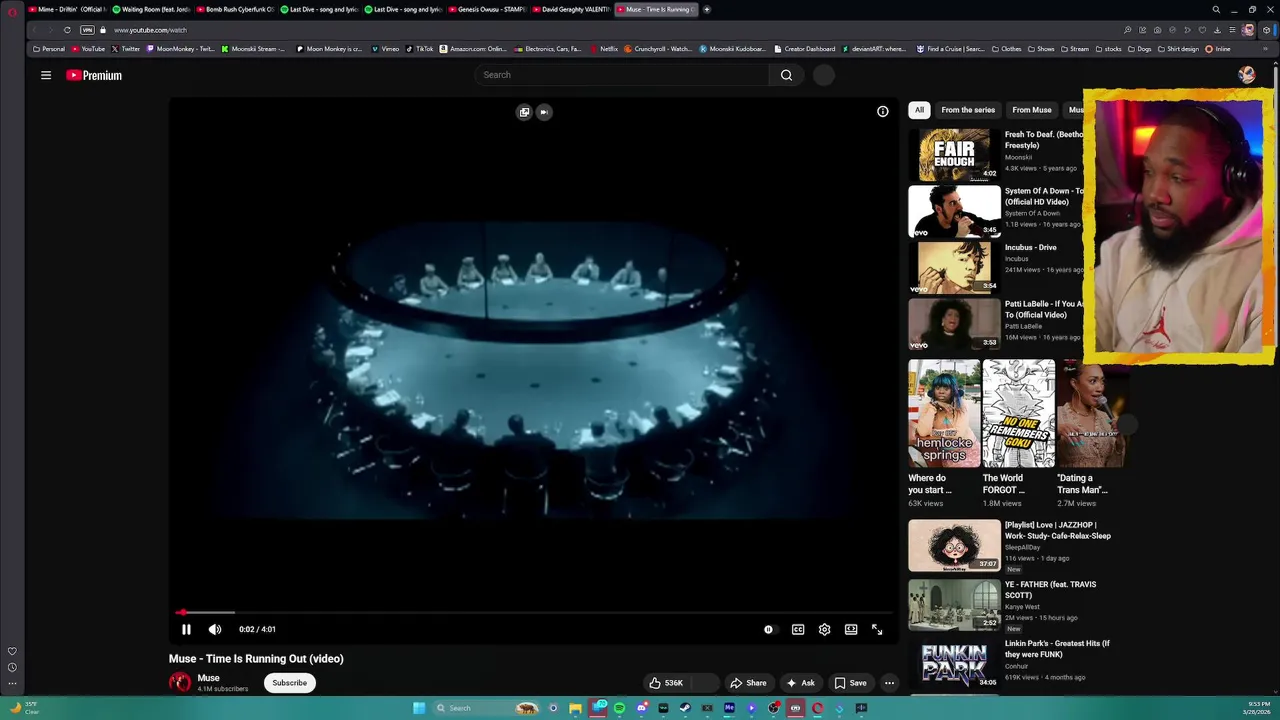Open the Patti LaBelle video thumbnail

[954, 323]
